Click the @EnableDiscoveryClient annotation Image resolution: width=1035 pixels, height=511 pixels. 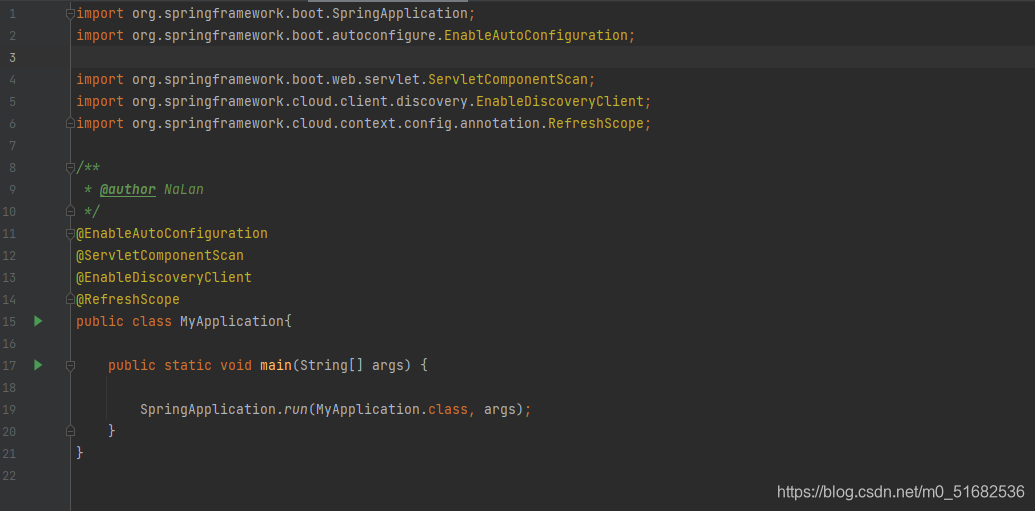(x=164, y=277)
